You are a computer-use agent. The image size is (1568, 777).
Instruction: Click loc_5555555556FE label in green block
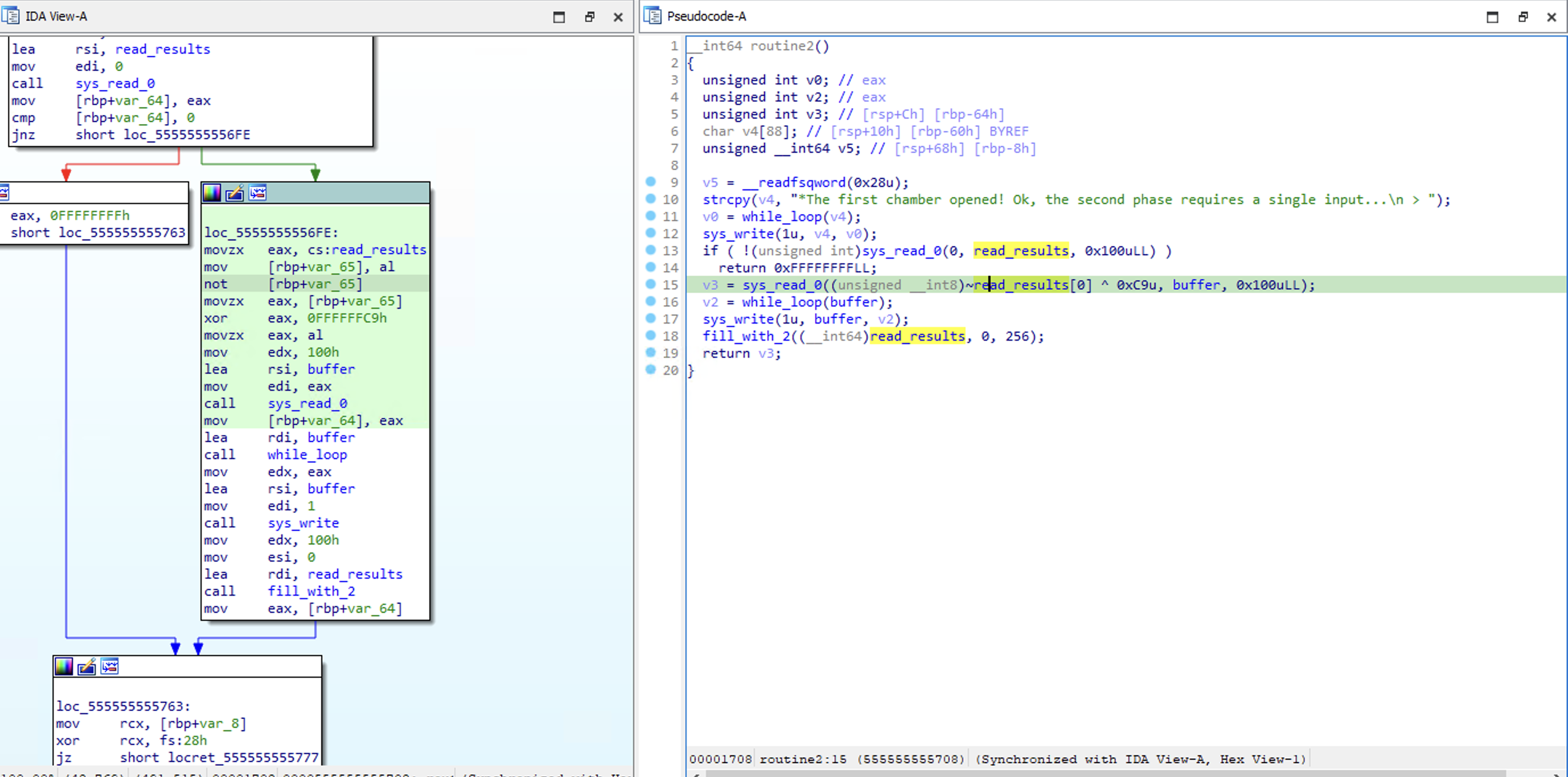pyautogui.click(x=271, y=232)
